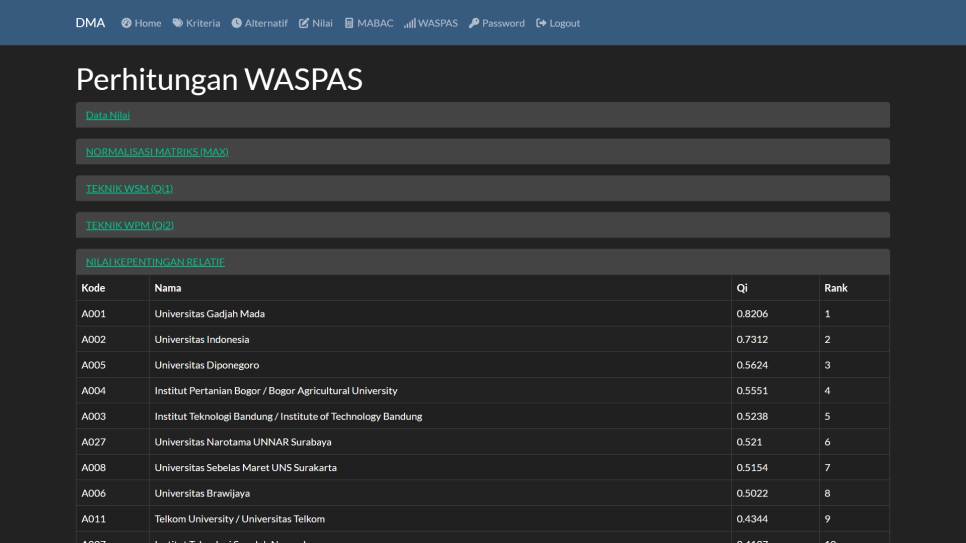Click Qi value 0.5551
The height and width of the screenshot is (543, 966).
click(752, 391)
